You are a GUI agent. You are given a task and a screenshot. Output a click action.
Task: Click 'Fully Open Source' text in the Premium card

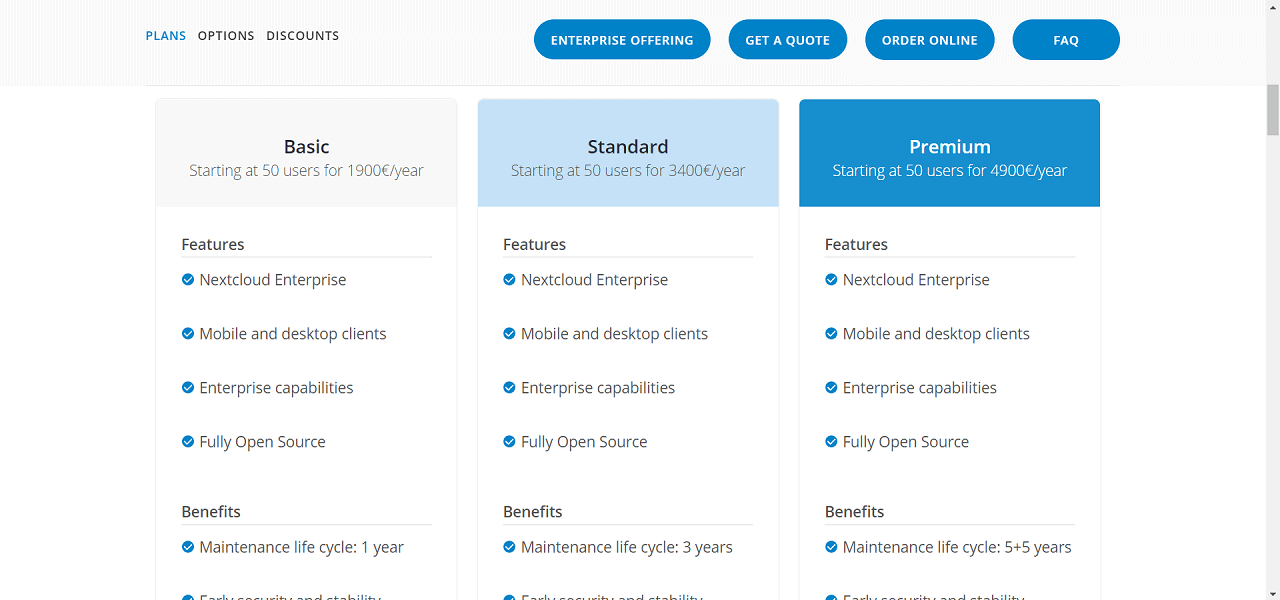tap(906, 442)
